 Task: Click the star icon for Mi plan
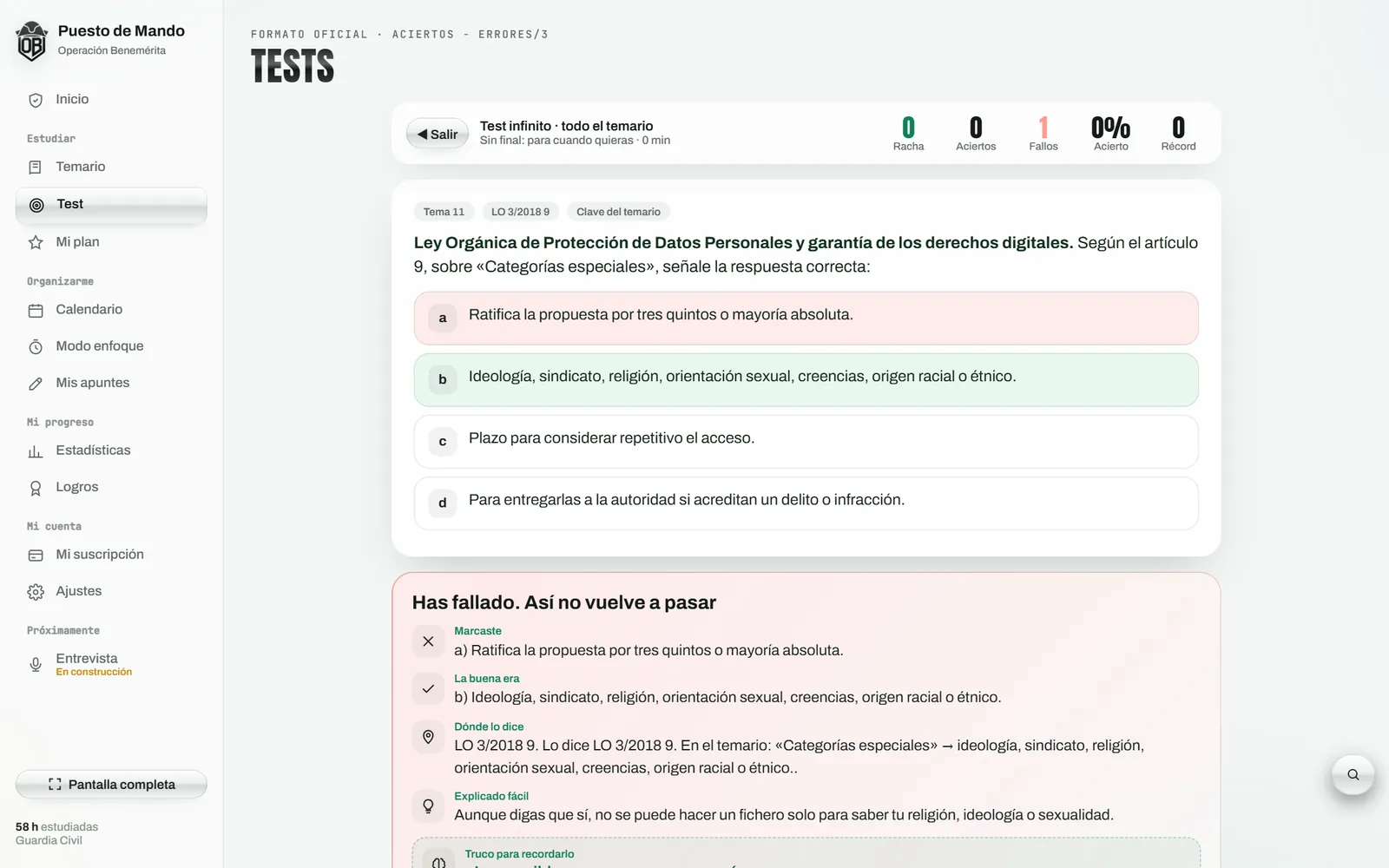[x=36, y=242]
